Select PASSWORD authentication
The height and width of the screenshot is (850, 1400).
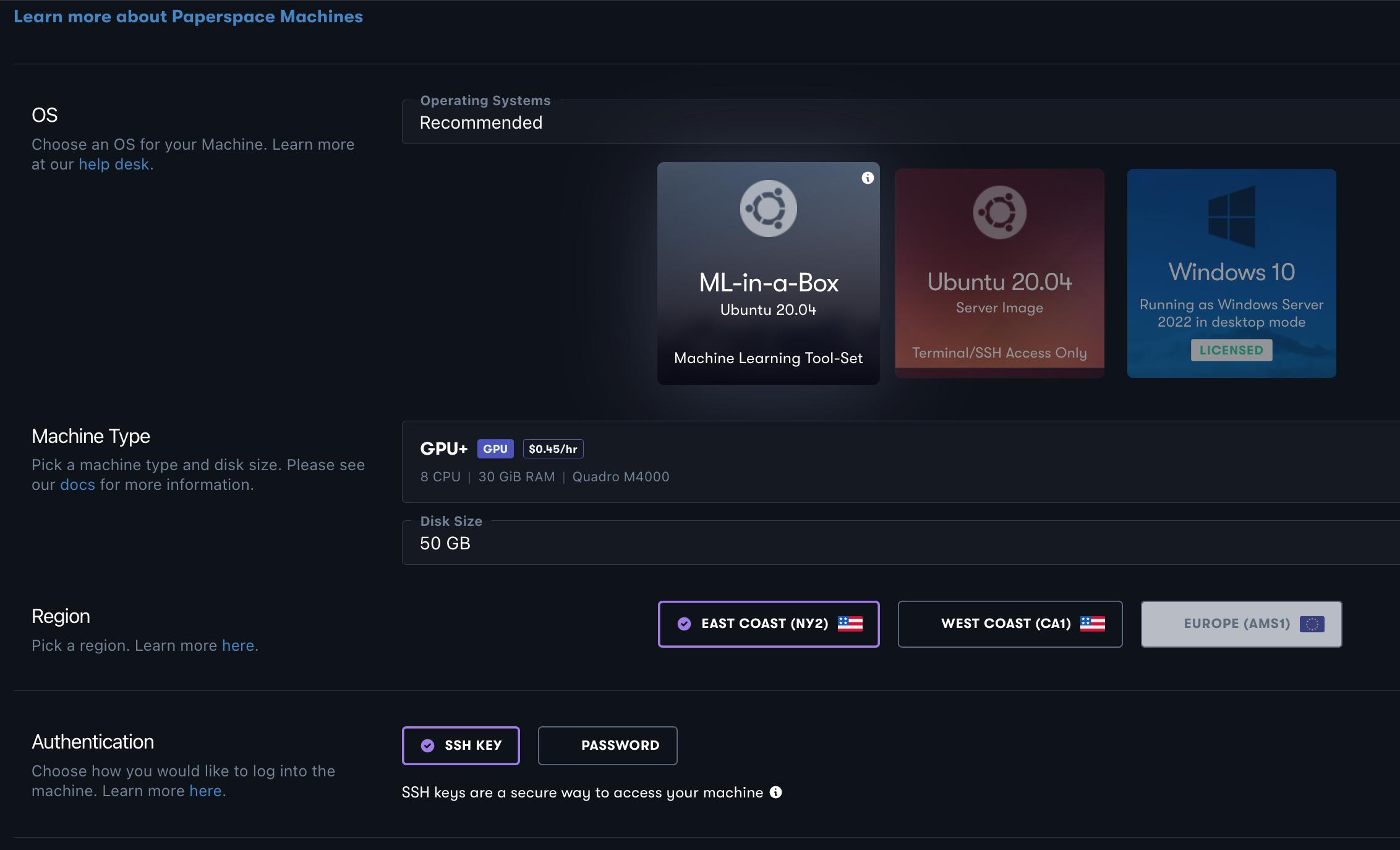point(607,745)
